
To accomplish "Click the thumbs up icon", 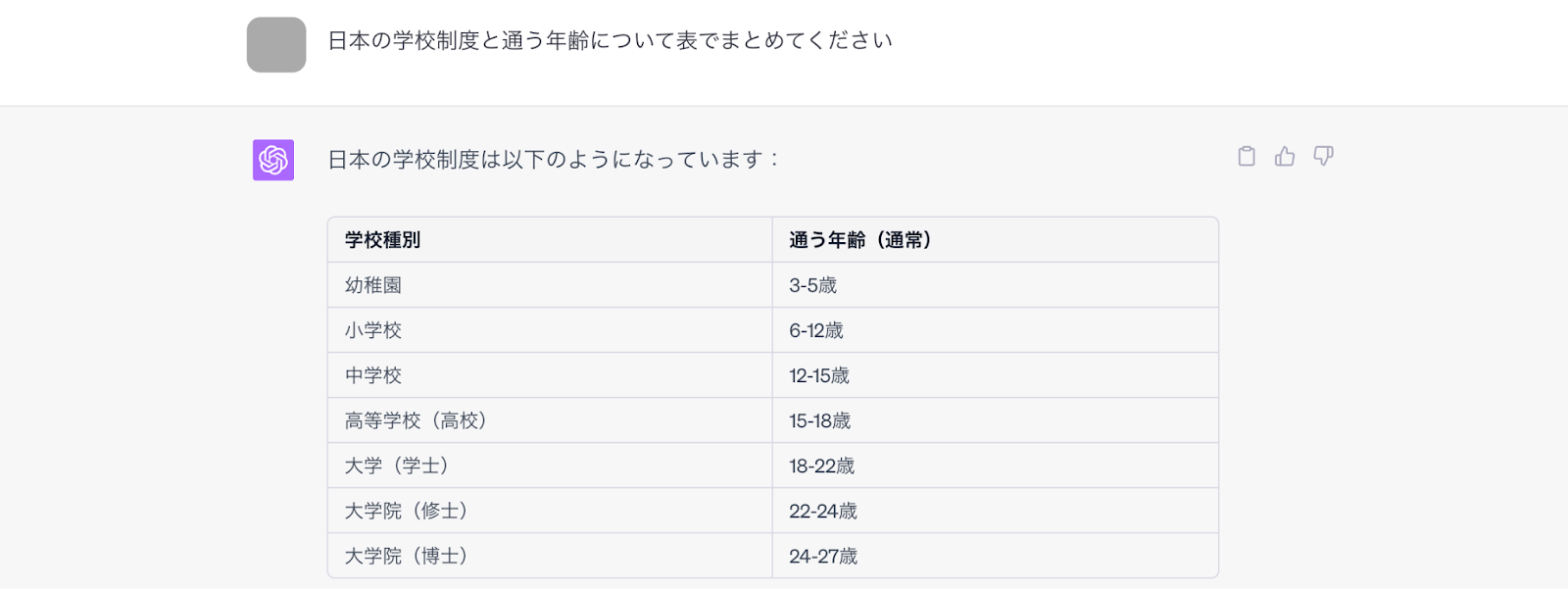I will point(1285,157).
